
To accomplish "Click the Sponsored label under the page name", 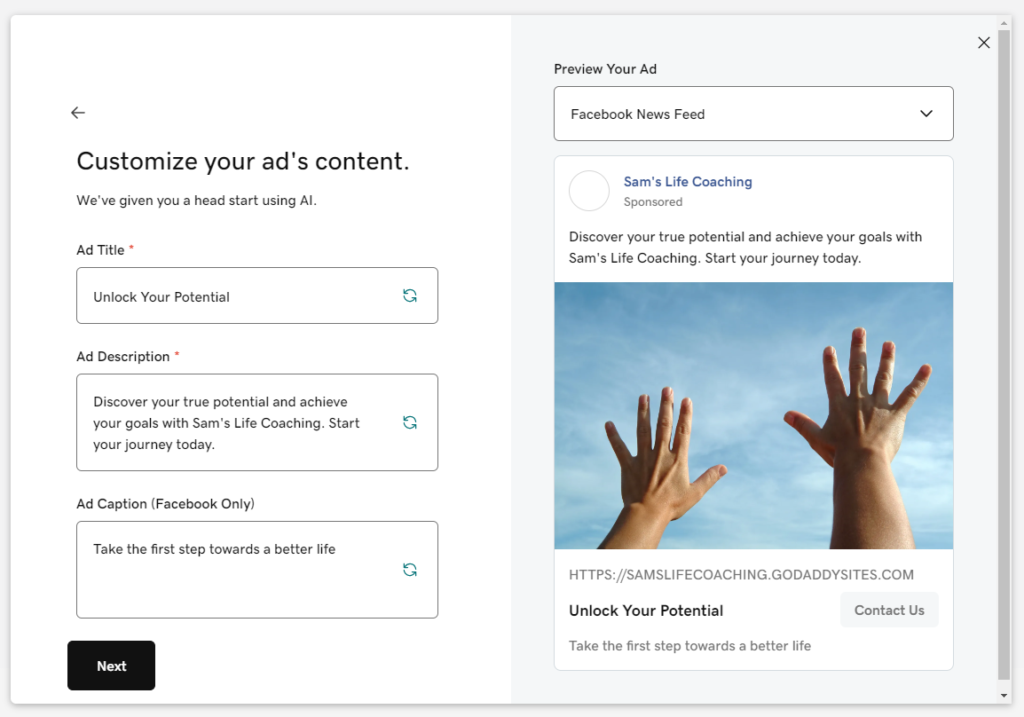I will [x=653, y=201].
